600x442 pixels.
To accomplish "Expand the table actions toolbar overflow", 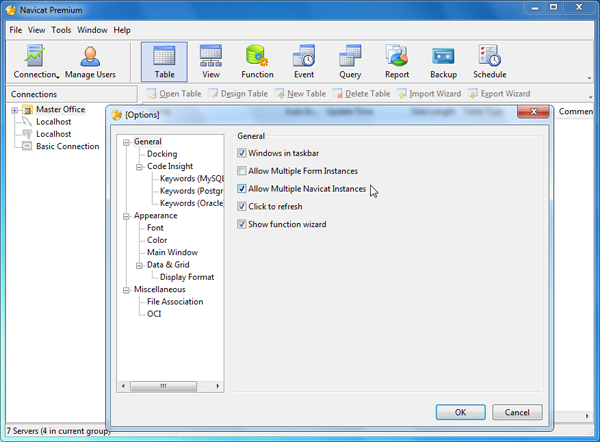I will tap(590, 97).
